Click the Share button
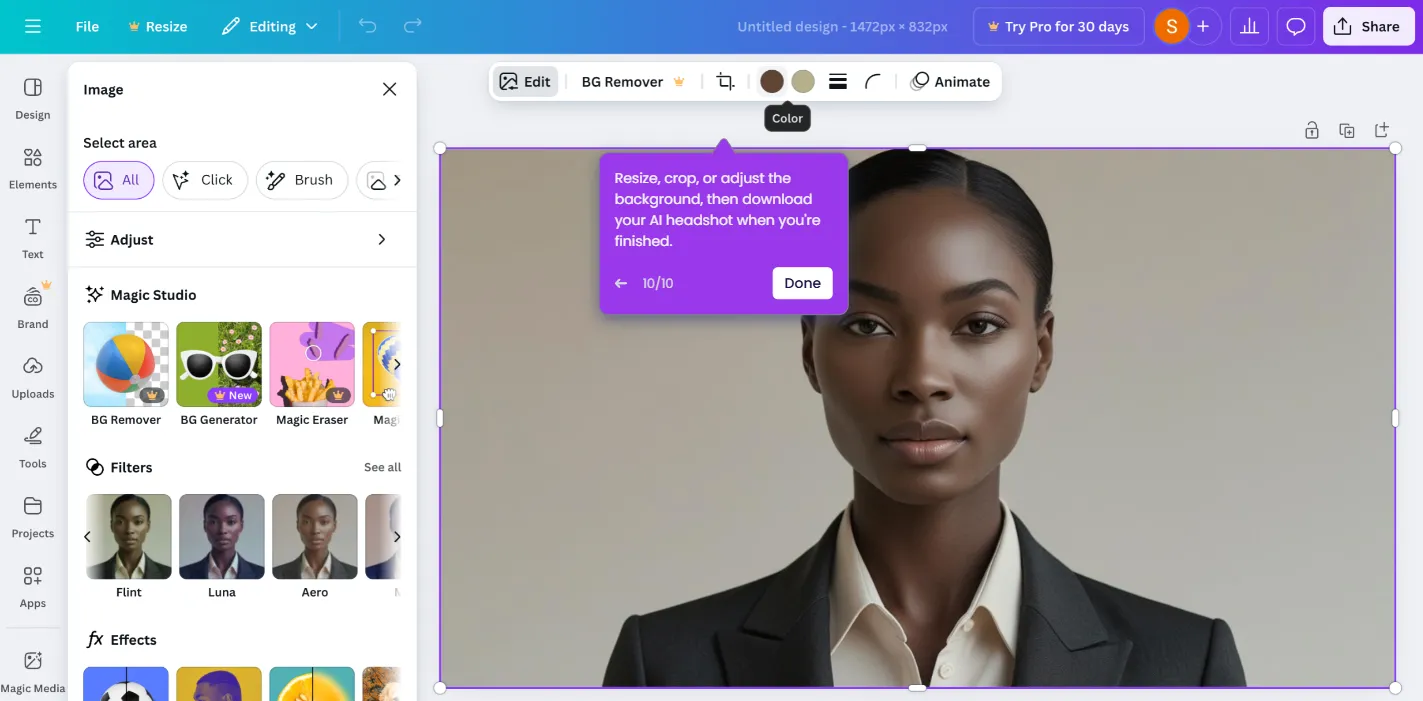Image resolution: width=1423 pixels, height=701 pixels. point(1368,27)
